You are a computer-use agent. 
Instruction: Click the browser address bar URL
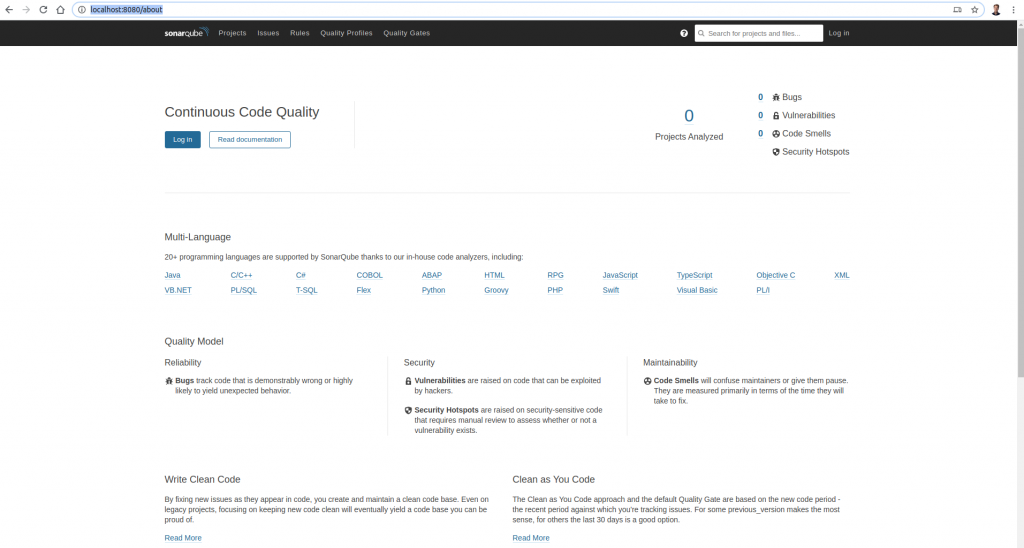[x=126, y=10]
